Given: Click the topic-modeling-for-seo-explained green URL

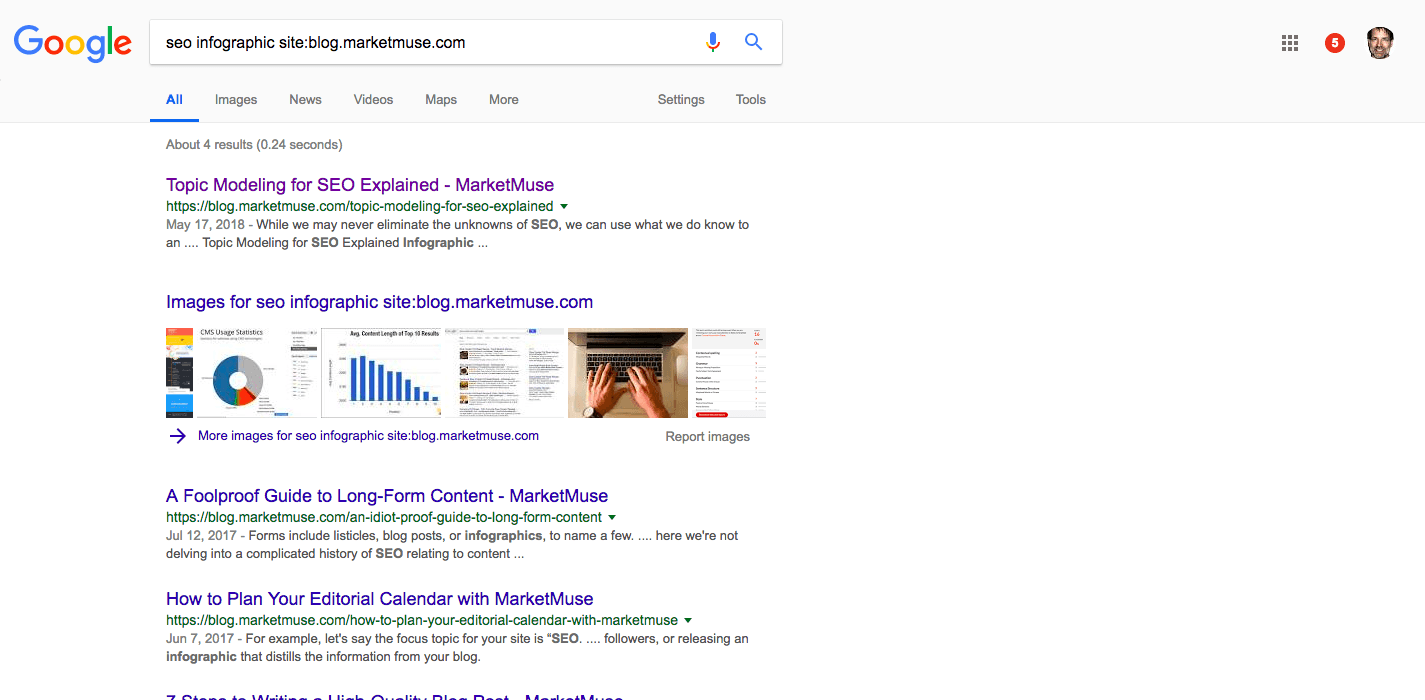Looking at the screenshot, I should [359, 207].
